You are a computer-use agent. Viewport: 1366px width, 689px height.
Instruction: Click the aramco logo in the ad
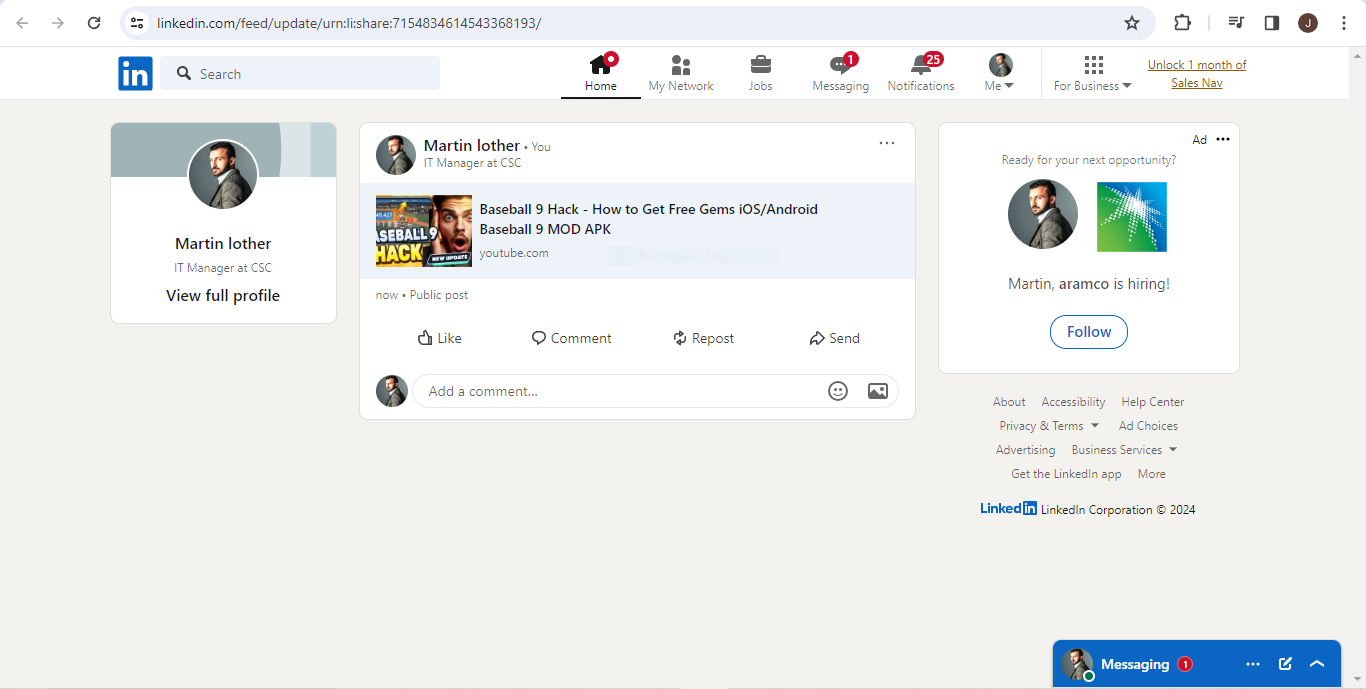(1132, 216)
